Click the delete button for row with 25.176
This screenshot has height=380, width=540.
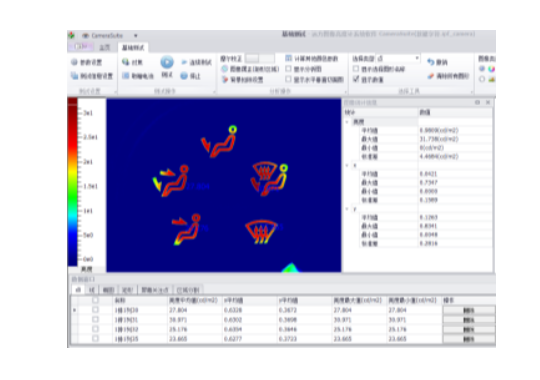pos(469,329)
